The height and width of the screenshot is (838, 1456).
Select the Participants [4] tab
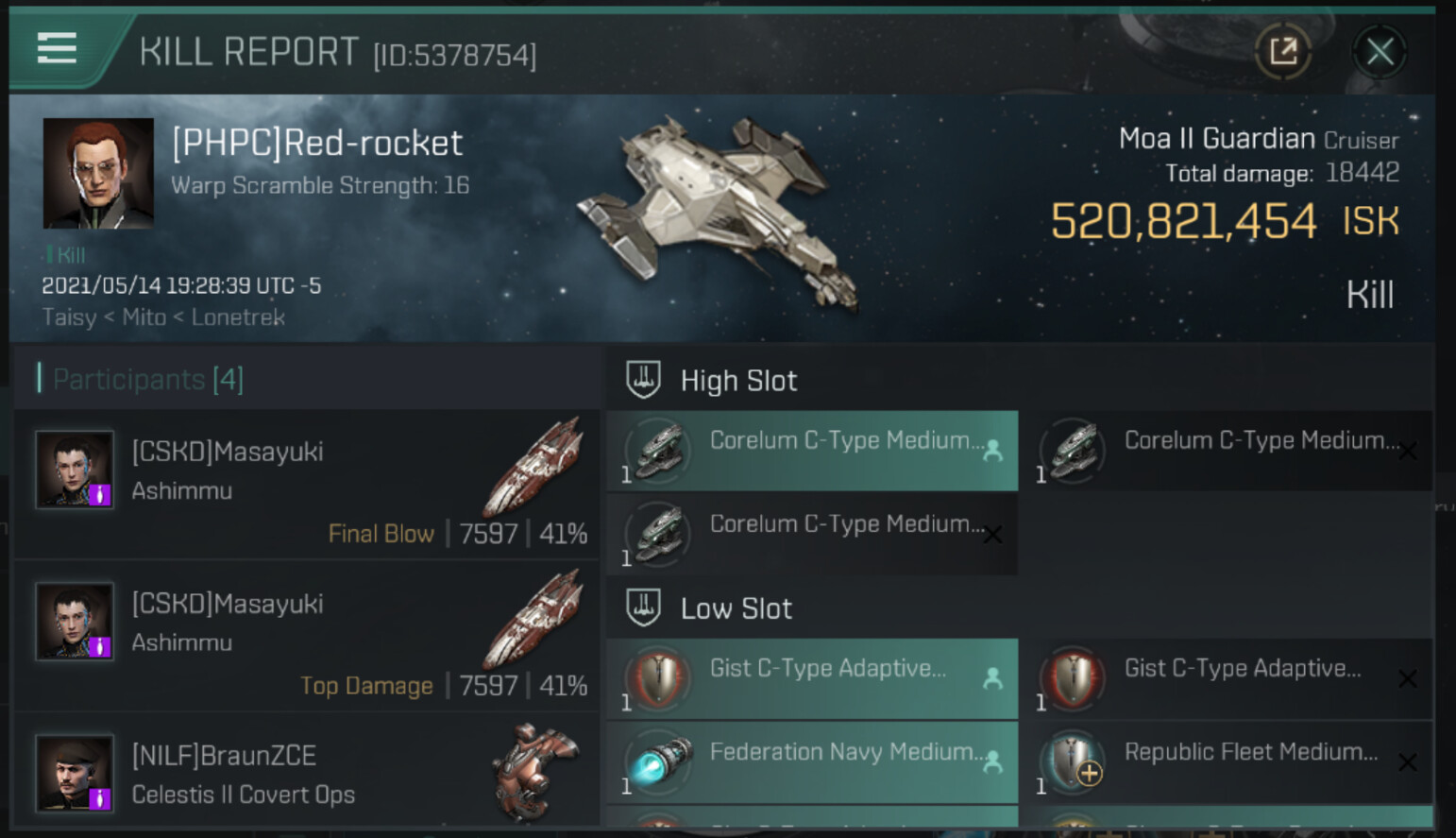(x=142, y=379)
